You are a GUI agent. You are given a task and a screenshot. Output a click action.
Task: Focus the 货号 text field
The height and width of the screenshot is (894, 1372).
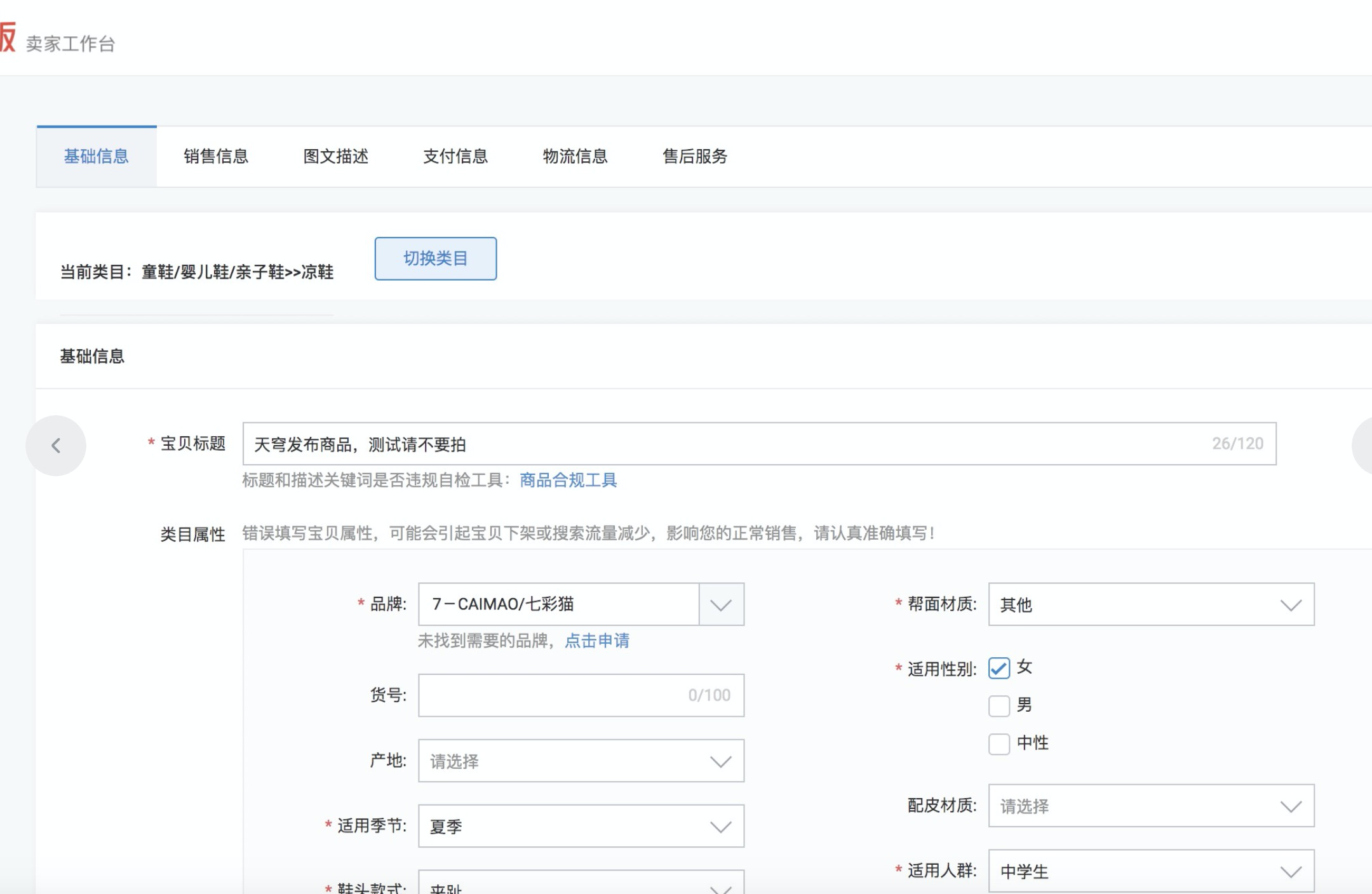tap(581, 695)
